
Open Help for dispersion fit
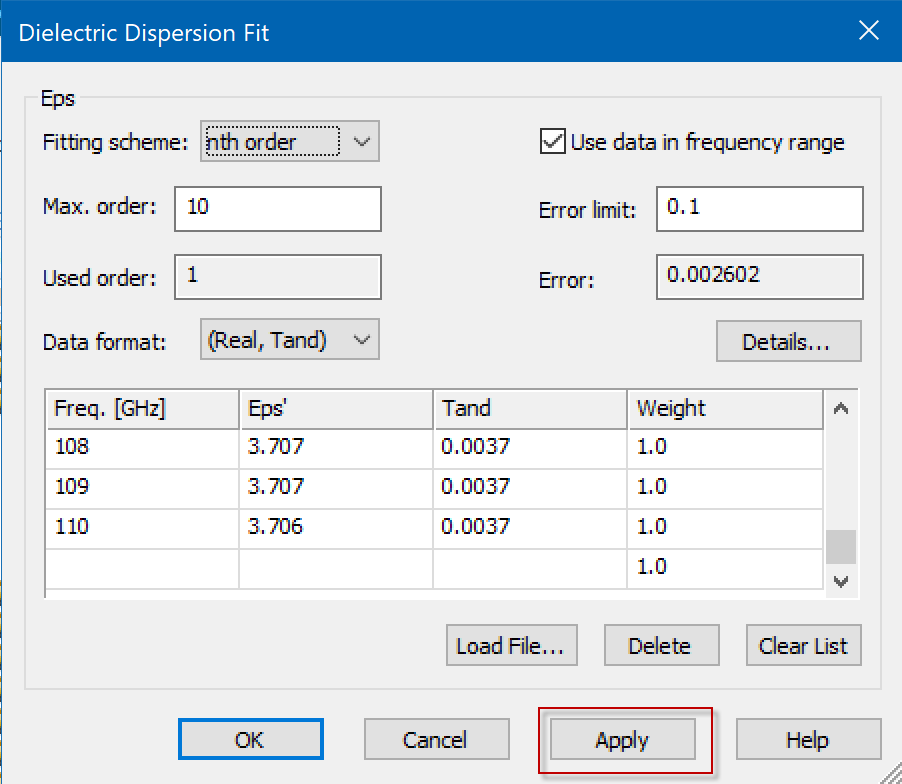(x=807, y=740)
